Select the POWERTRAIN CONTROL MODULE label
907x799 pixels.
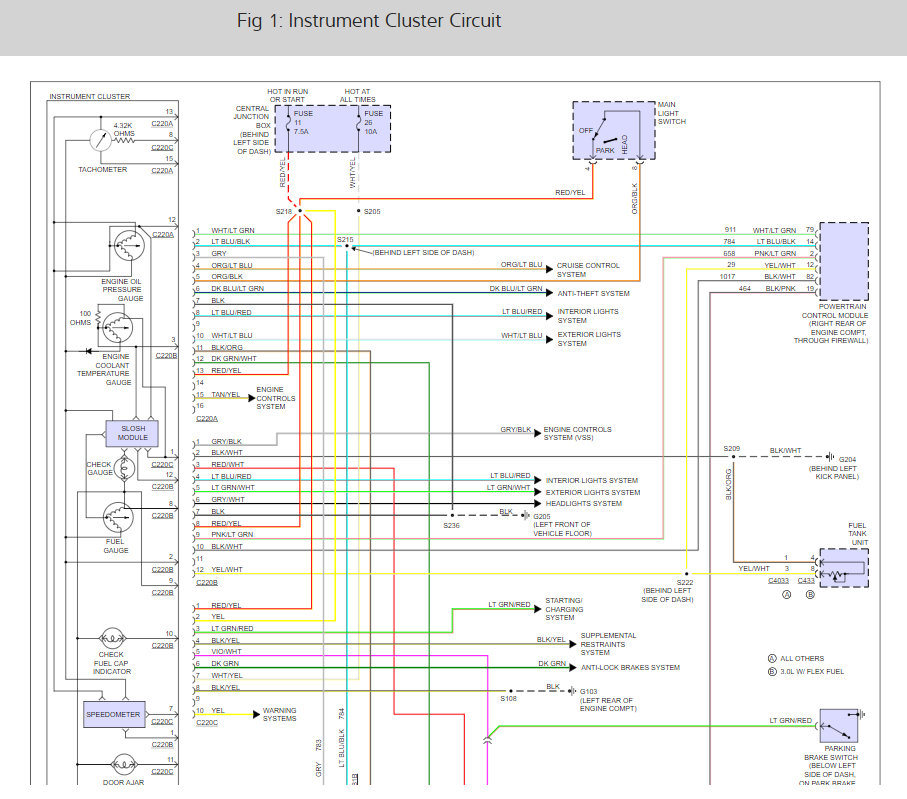831,324
